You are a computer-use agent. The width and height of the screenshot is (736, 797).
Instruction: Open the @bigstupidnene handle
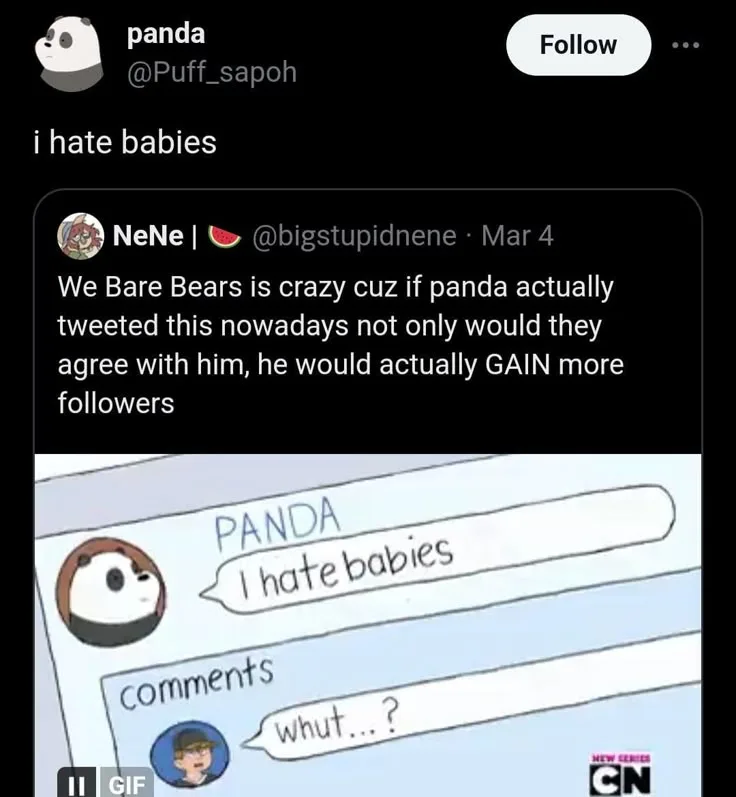click(x=356, y=236)
